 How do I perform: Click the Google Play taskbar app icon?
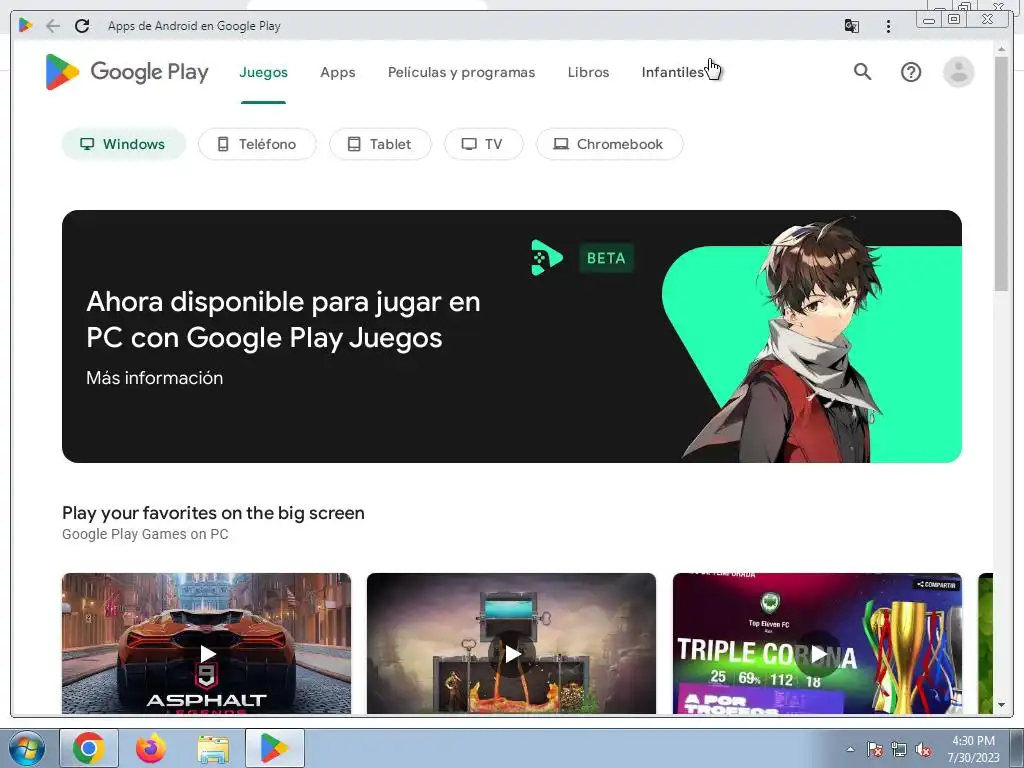click(275, 748)
